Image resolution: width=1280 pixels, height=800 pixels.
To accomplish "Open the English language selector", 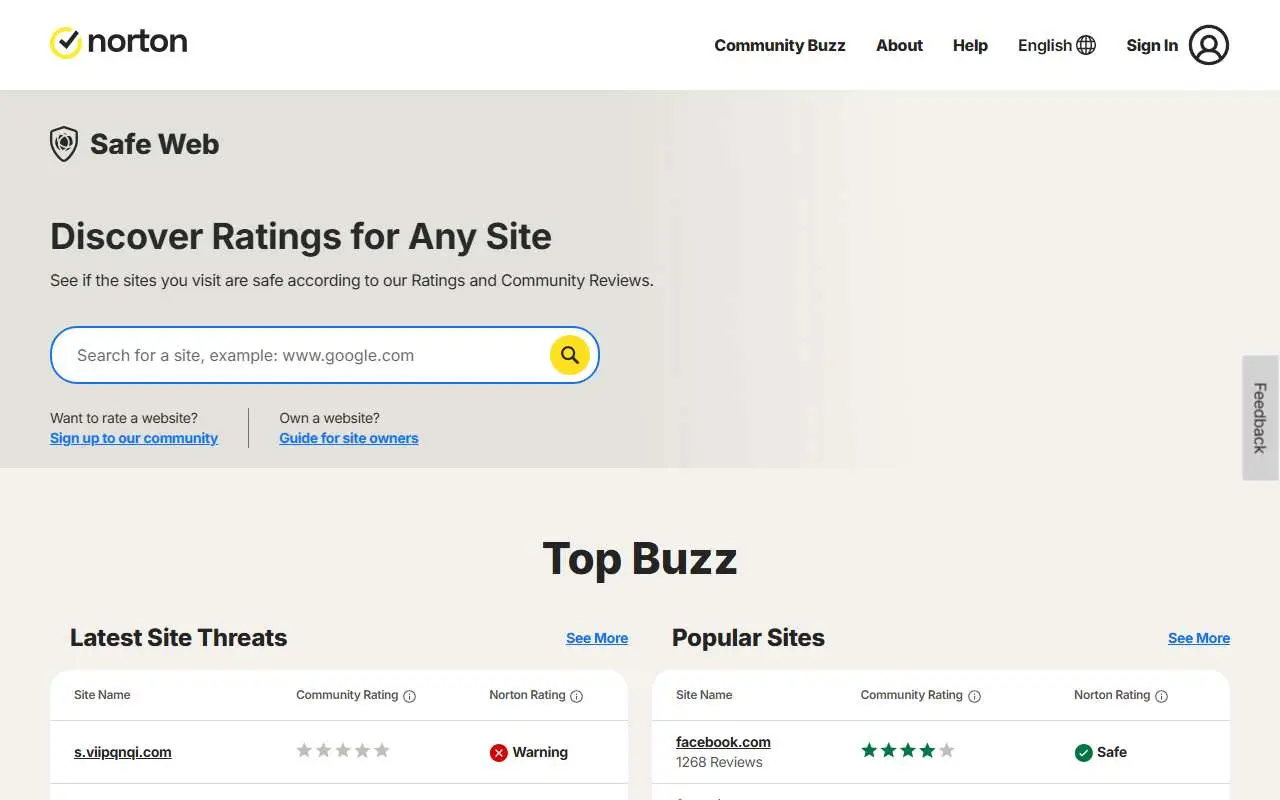I will 1056,45.
